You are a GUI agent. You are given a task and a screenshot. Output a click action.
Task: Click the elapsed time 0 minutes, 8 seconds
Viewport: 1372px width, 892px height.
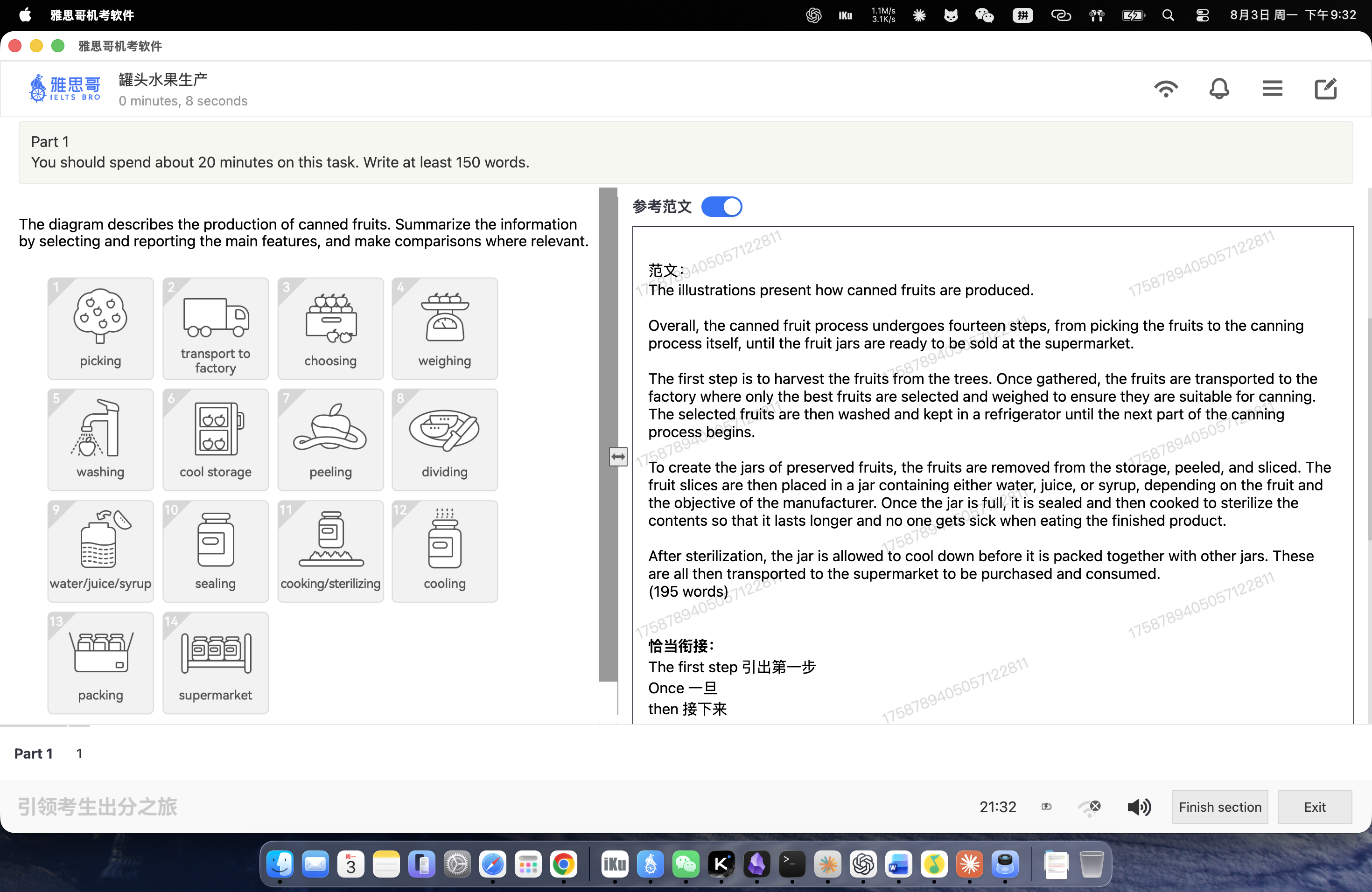click(183, 101)
